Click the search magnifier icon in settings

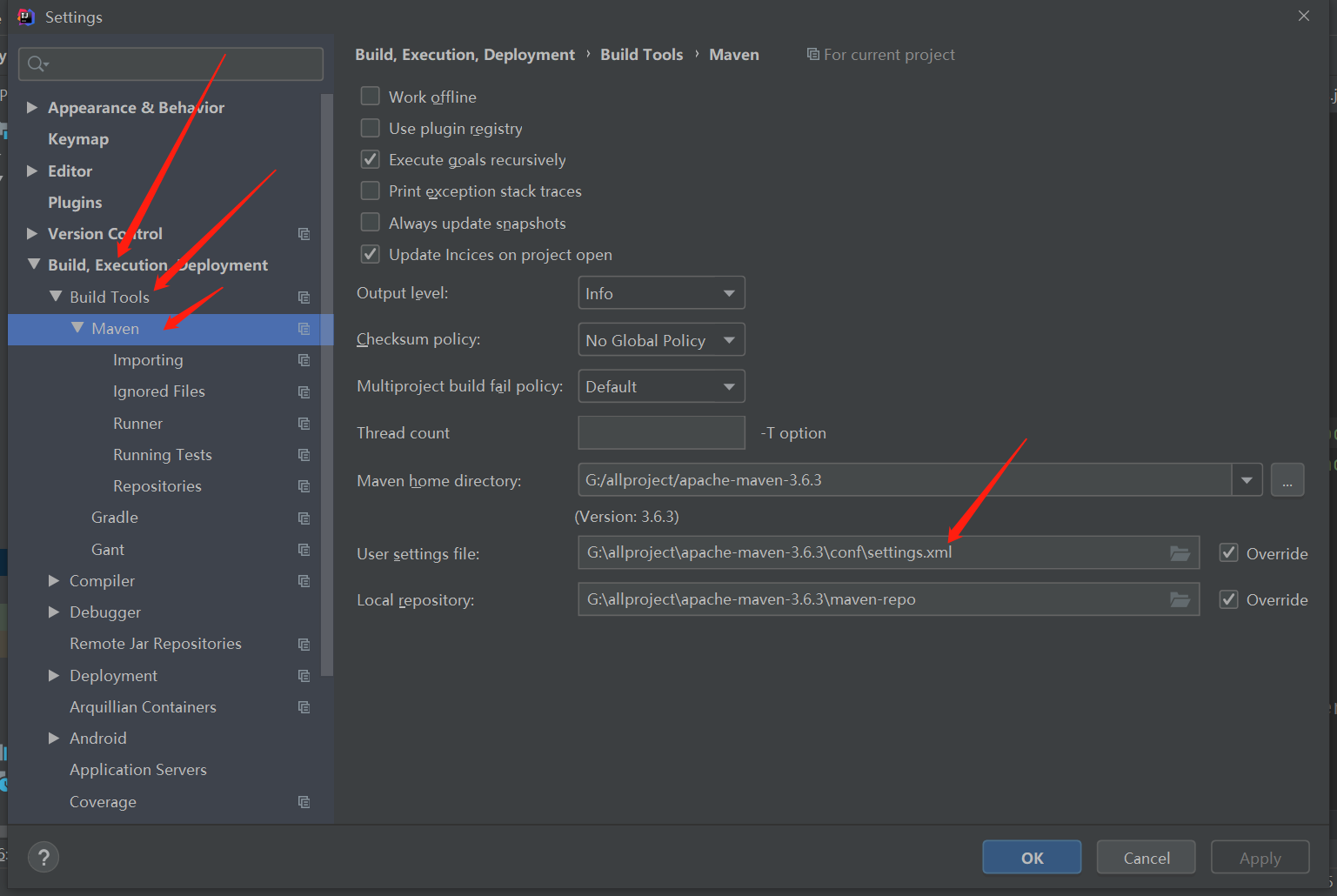[x=37, y=64]
